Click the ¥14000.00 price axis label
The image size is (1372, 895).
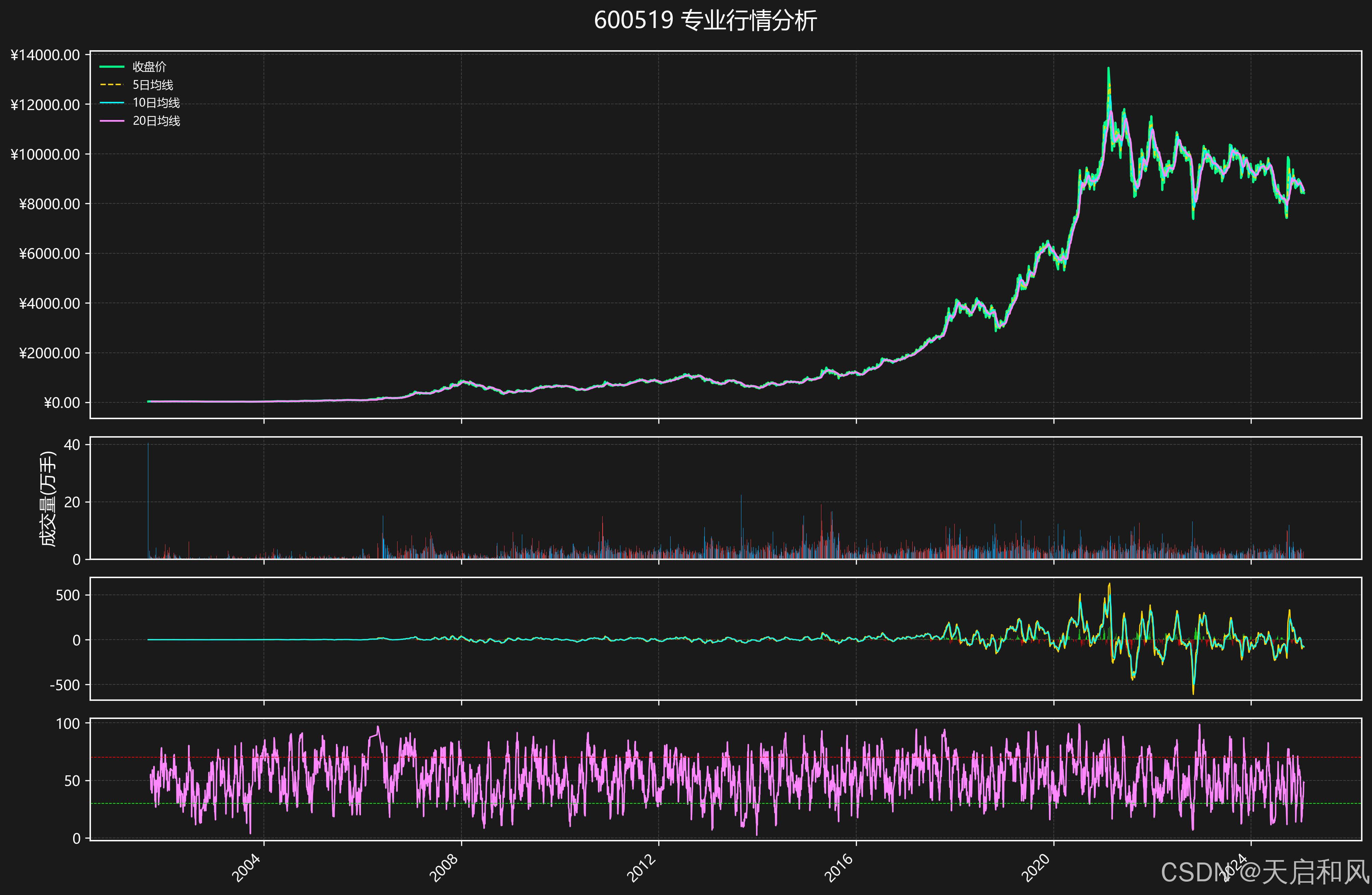click(x=45, y=55)
